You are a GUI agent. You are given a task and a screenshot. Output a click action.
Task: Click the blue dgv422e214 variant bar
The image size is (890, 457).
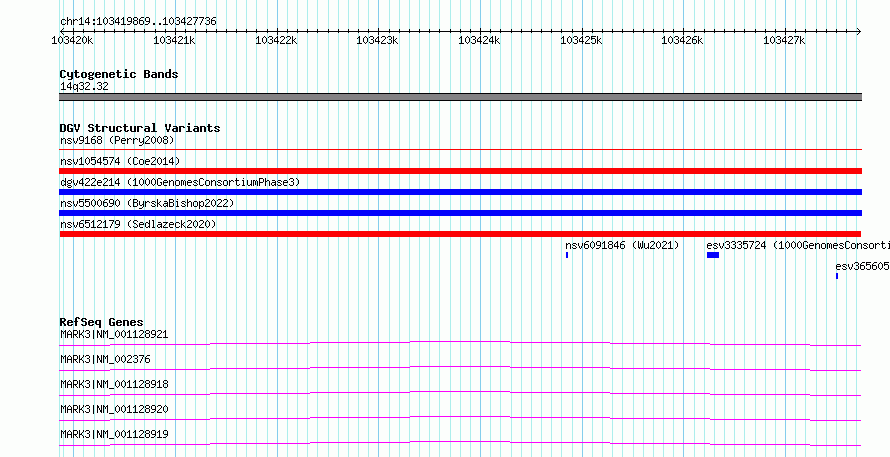pos(460,192)
